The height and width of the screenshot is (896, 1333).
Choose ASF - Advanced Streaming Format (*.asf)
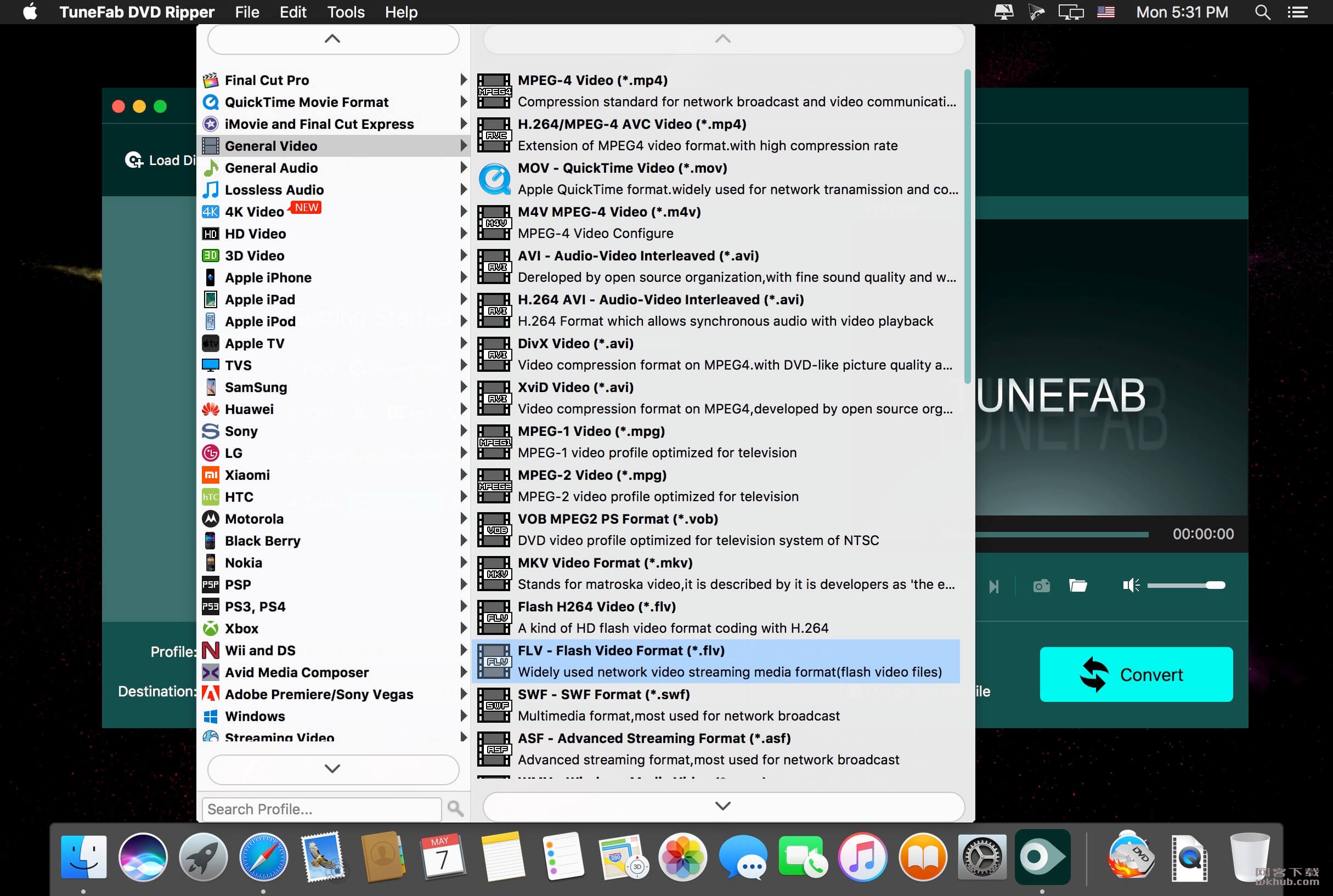(717, 749)
